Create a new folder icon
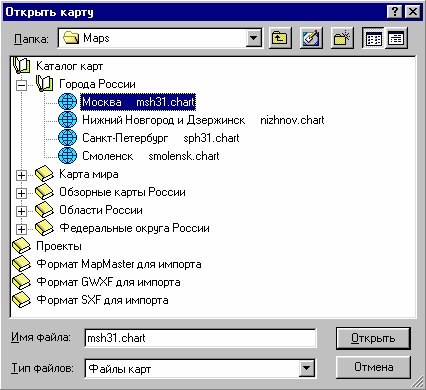This screenshot has width=426, height=390. tap(342, 38)
